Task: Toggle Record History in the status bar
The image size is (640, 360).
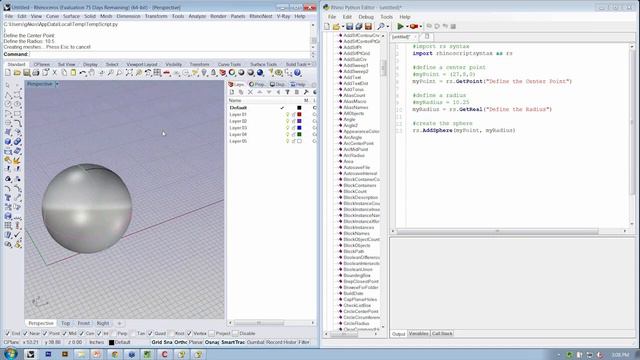Action: (282, 342)
